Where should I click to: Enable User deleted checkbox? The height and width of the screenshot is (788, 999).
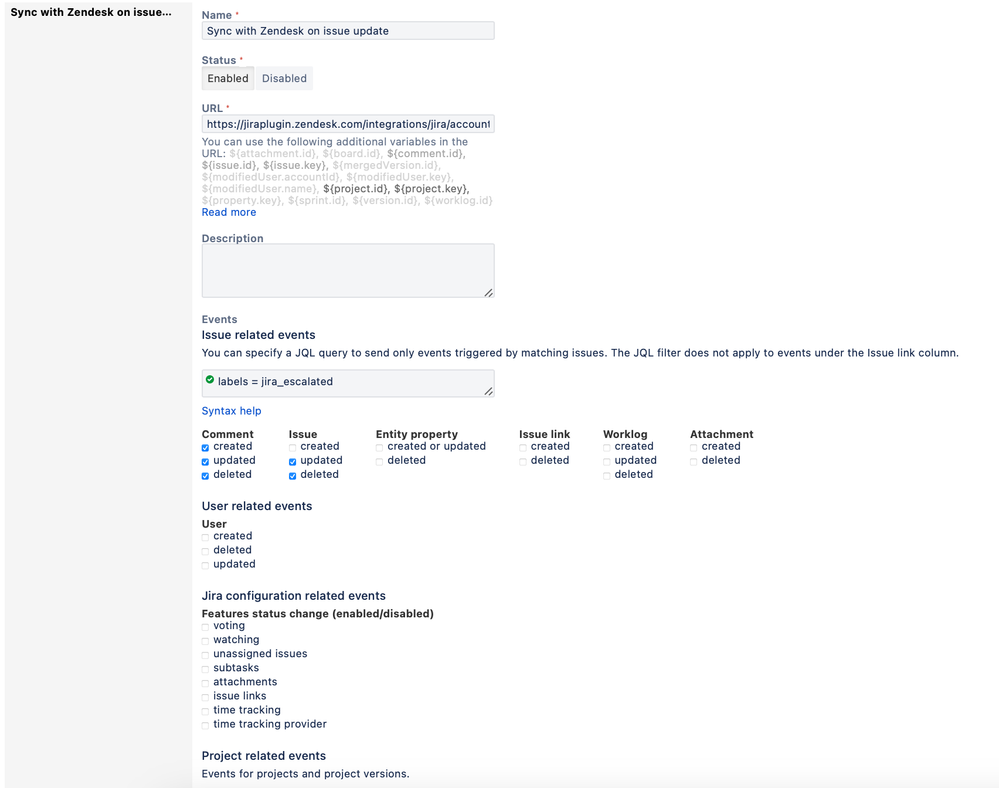(205, 552)
